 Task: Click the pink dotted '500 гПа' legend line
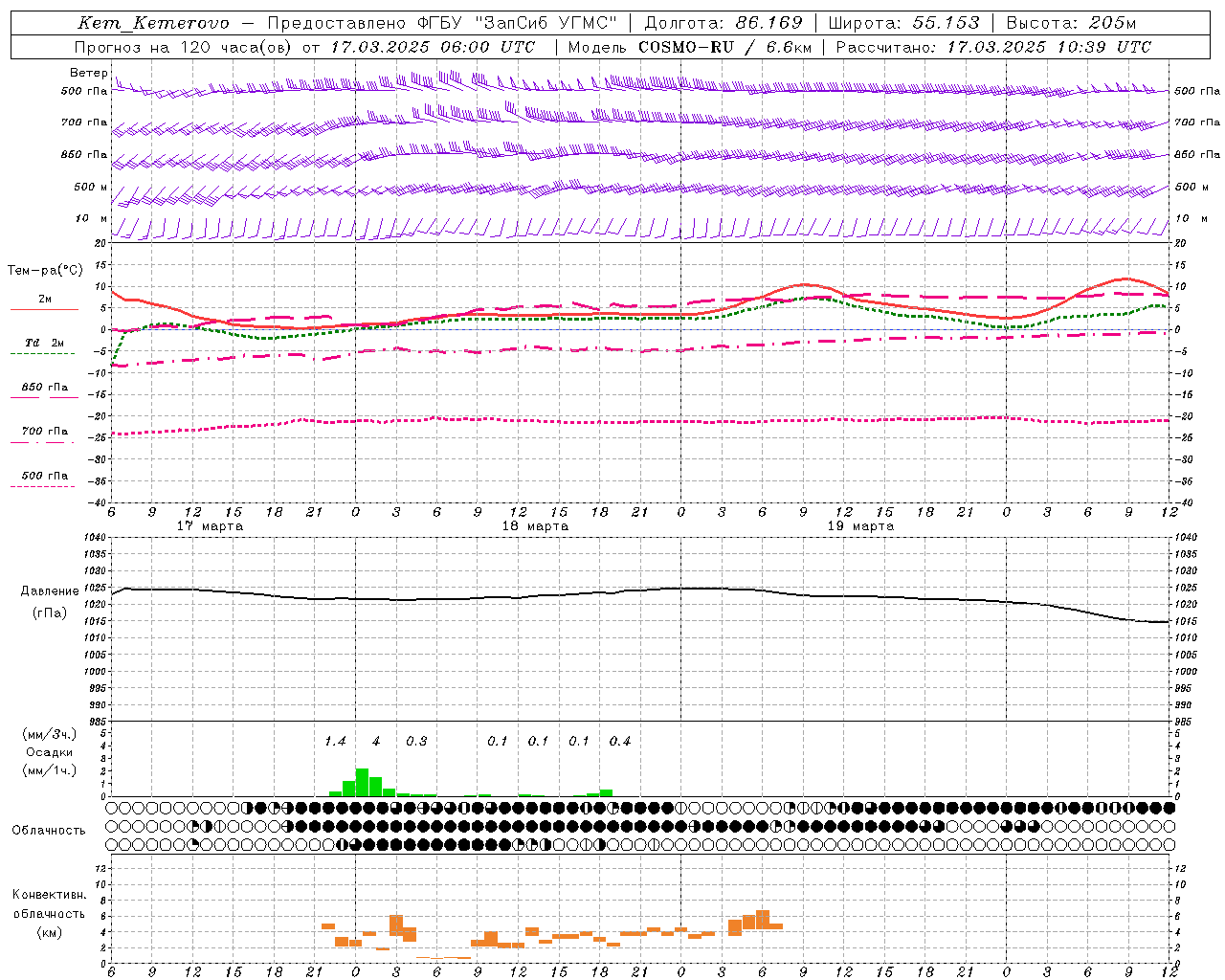43,487
